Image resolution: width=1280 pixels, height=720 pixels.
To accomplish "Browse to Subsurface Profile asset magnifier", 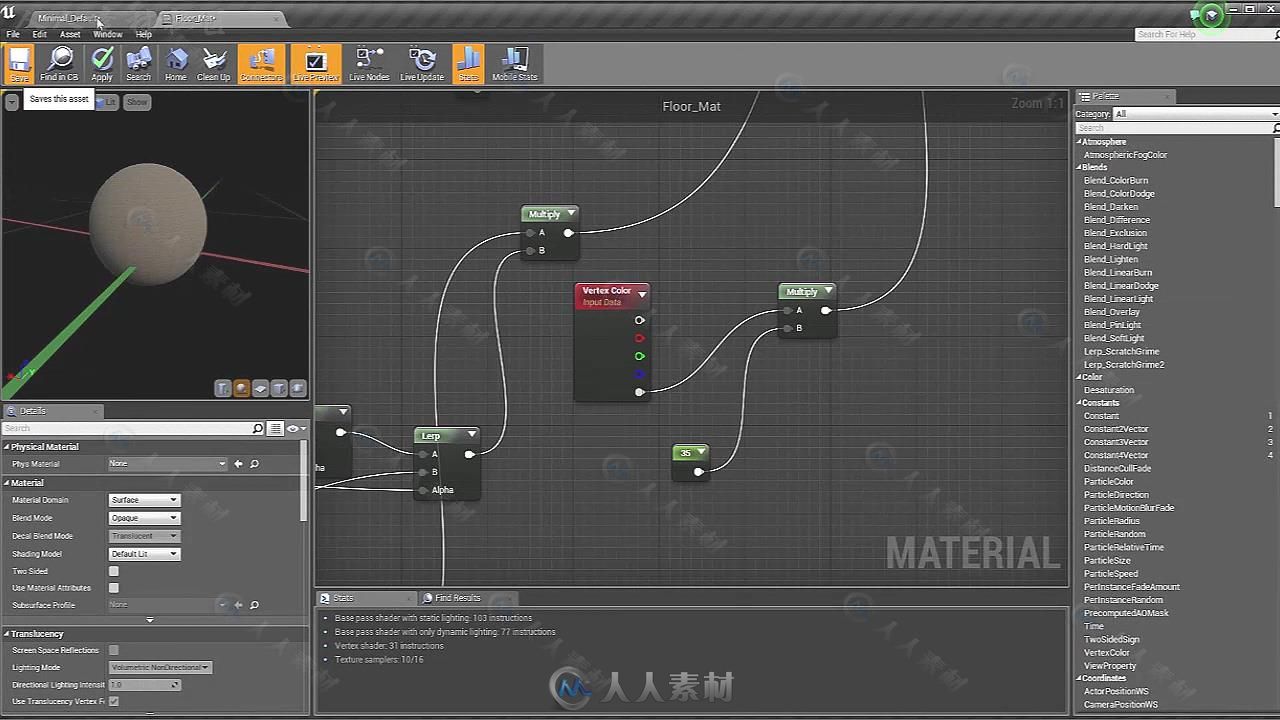I will click(254, 605).
